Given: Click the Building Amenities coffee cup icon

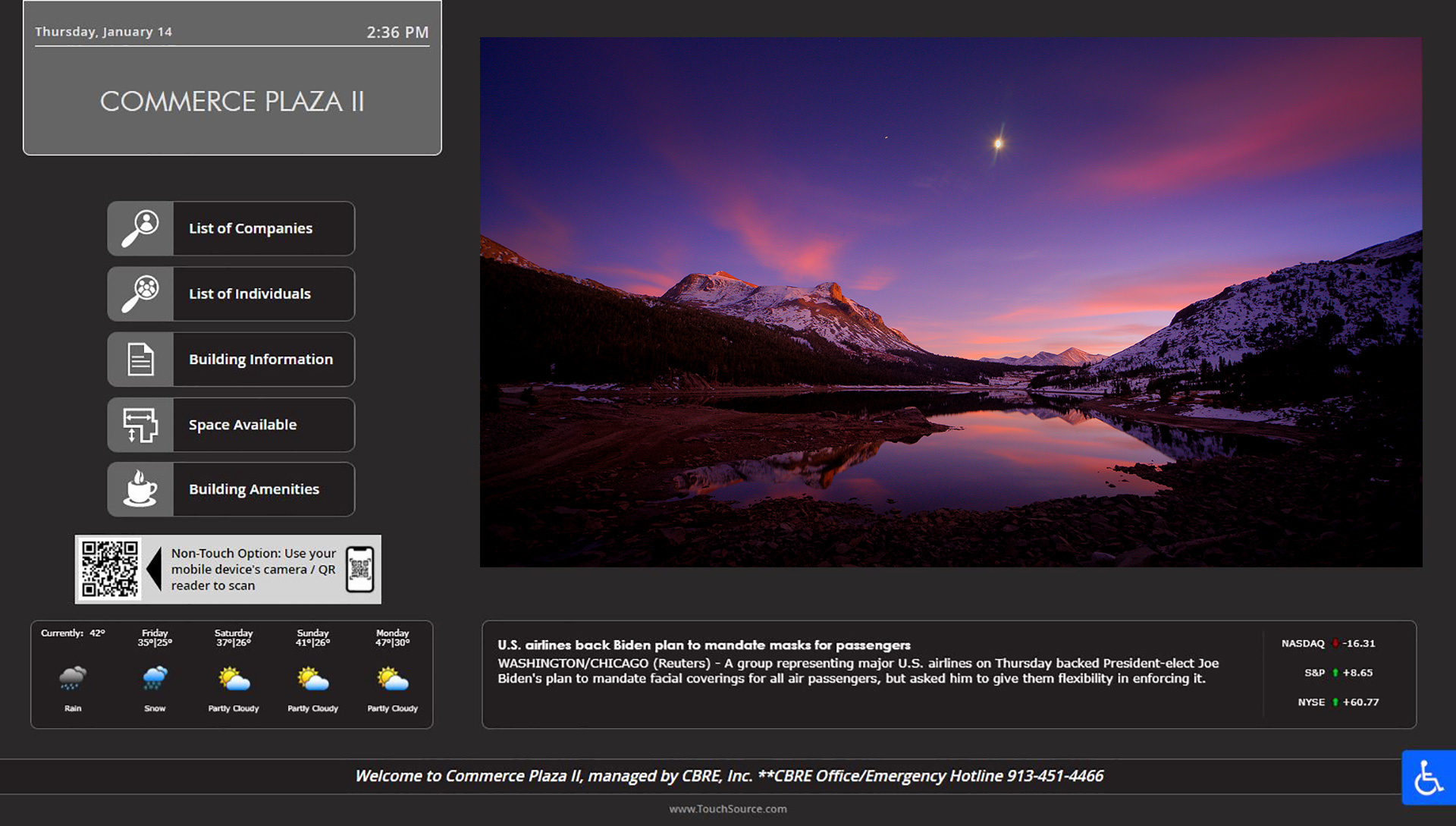Looking at the screenshot, I should pyautogui.click(x=140, y=489).
